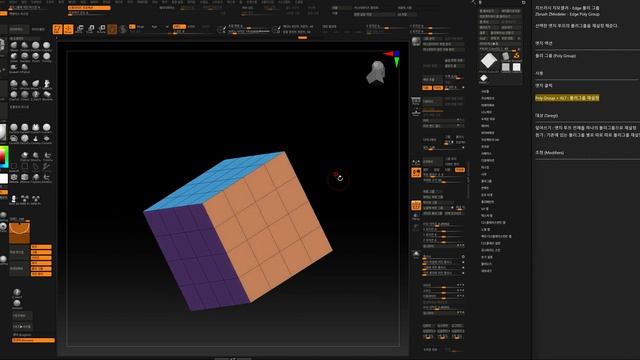Click the yellow highlighted 'Poly Group + ALT' line
This screenshot has height=360, width=640.
pos(567,98)
